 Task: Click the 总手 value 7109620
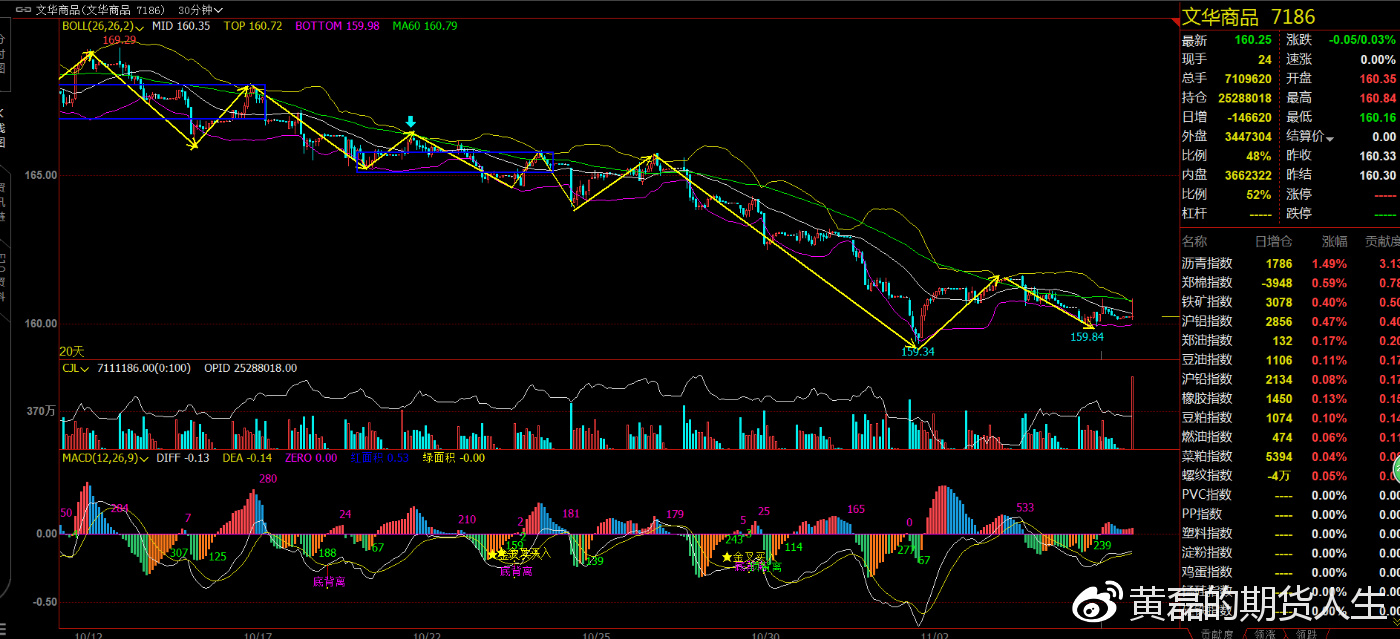pyautogui.click(x=1247, y=79)
